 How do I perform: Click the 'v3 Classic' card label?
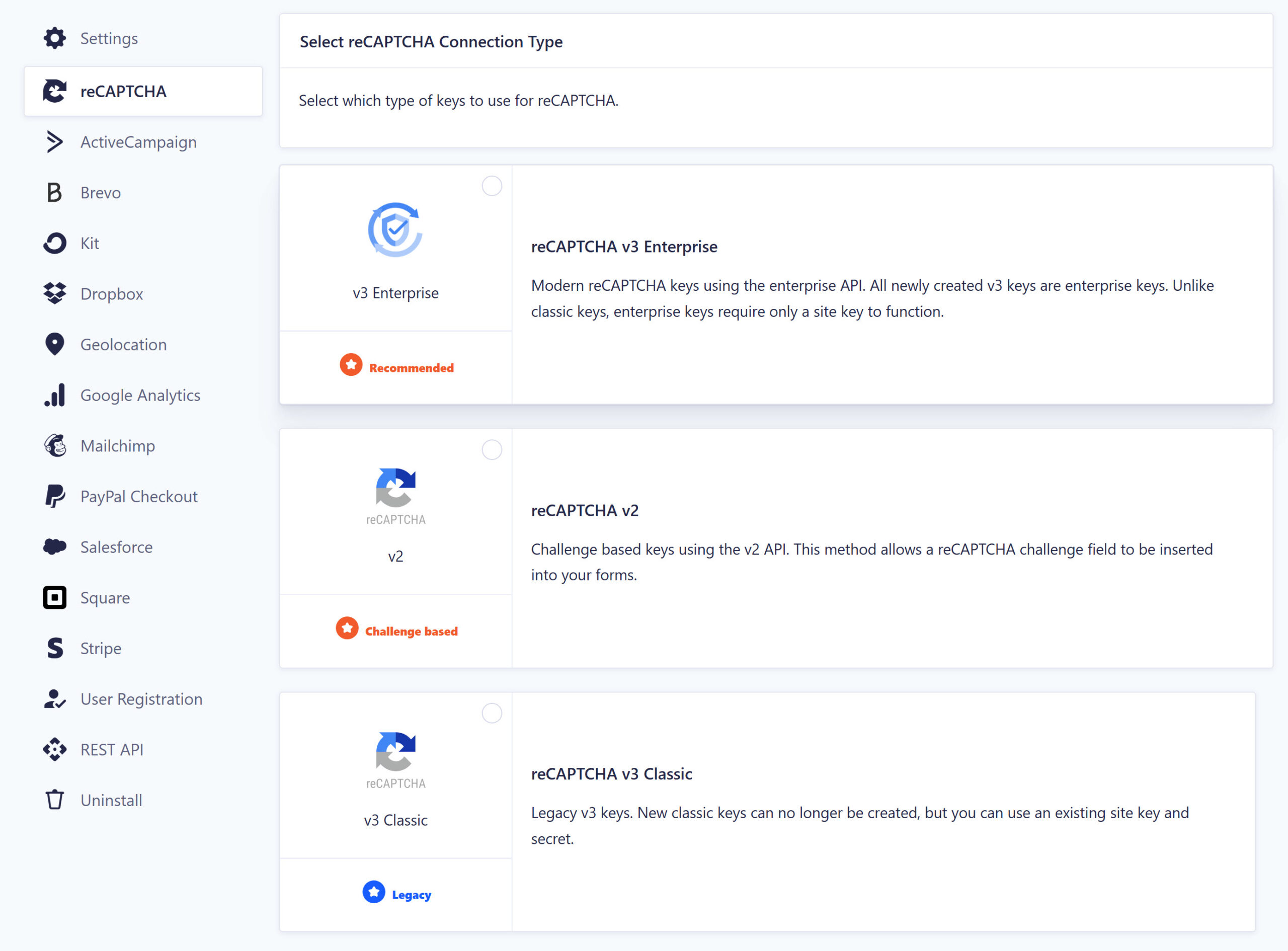[395, 820]
